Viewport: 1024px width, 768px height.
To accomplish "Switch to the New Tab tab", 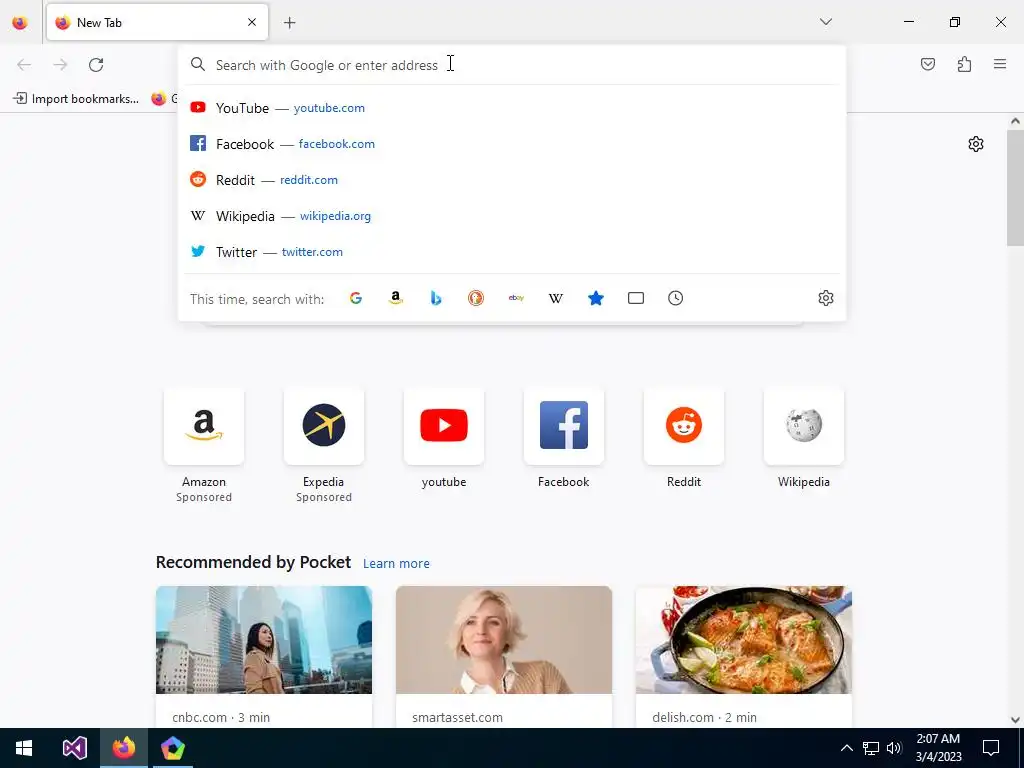I will point(157,22).
